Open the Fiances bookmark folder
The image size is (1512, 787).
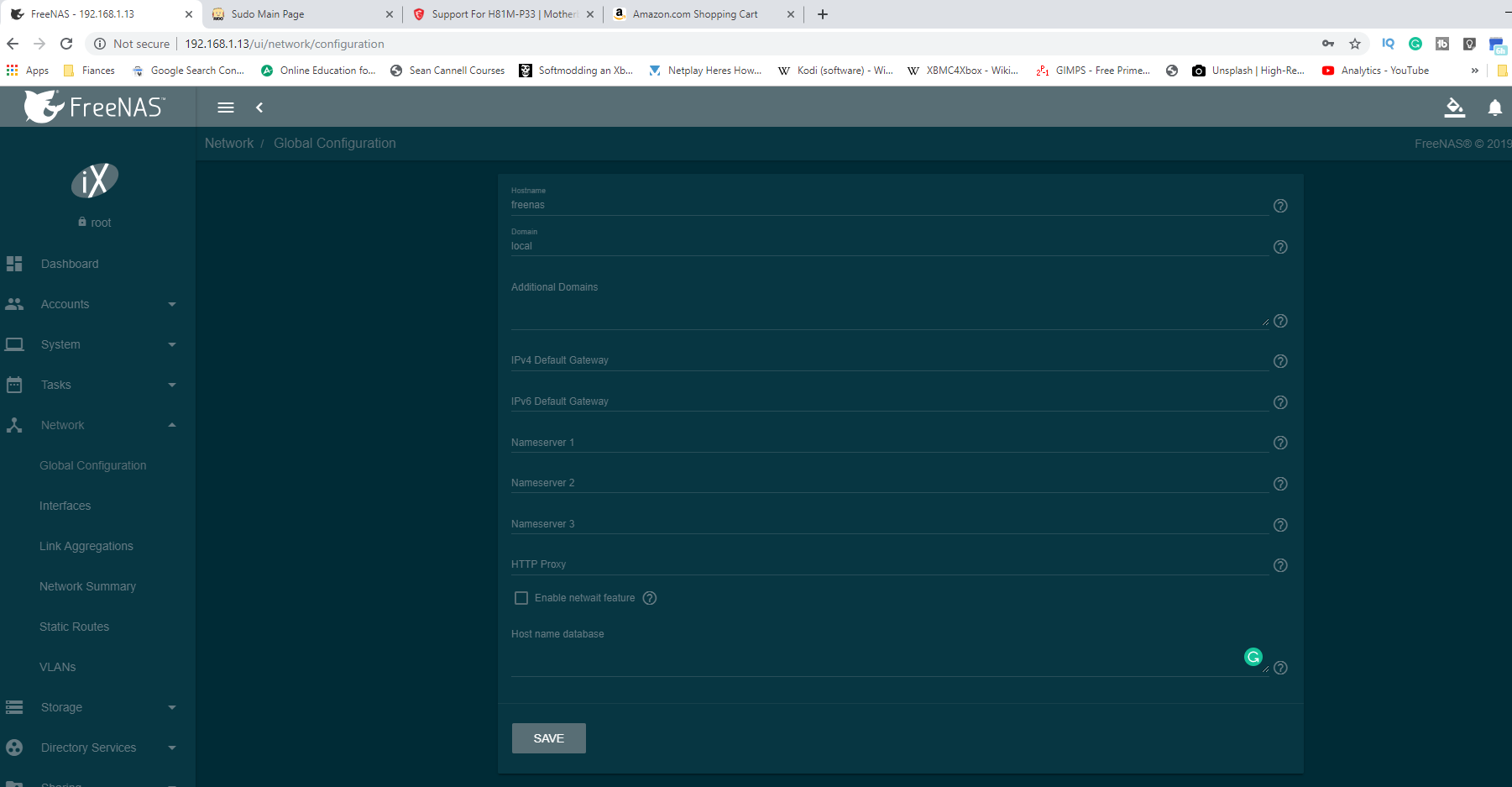pos(89,71)
